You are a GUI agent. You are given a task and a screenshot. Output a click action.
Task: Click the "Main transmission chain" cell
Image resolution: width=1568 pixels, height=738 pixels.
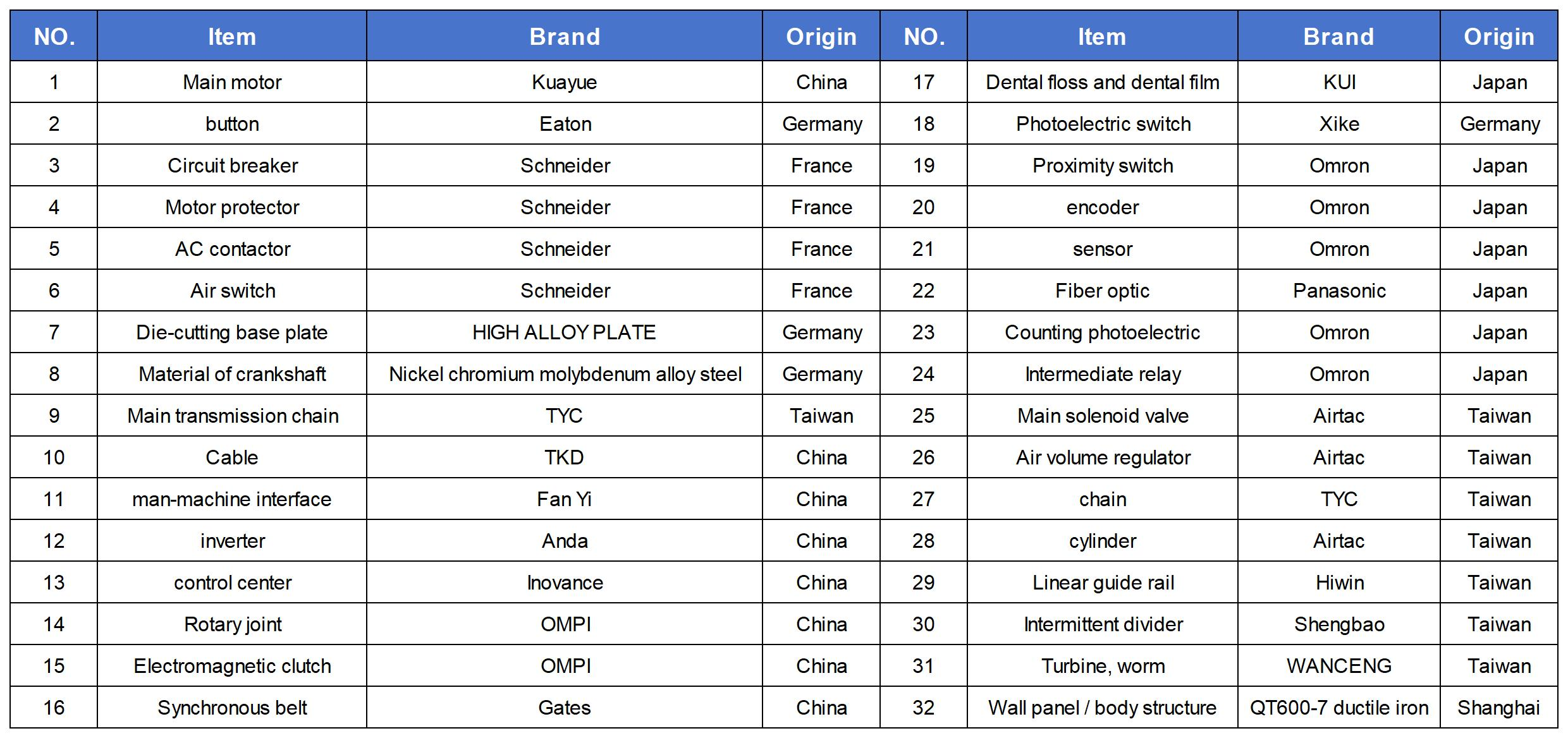pyautogui.click(x=232, y=416)
